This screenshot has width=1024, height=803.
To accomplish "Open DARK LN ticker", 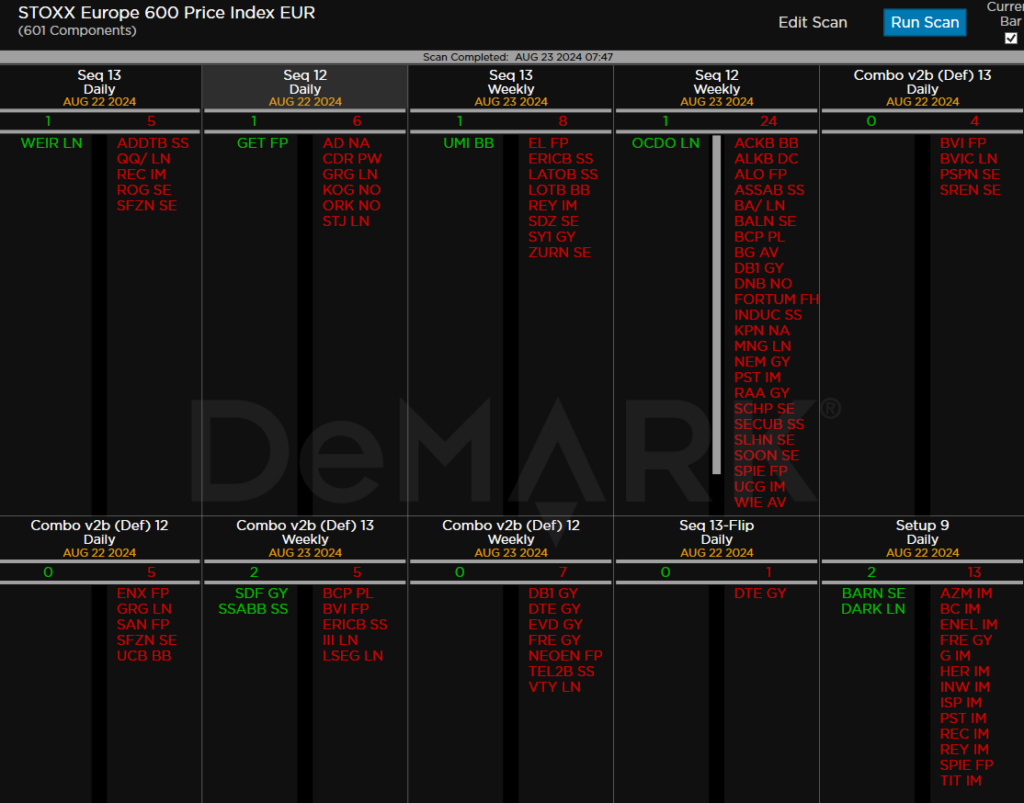I will 873,609.
